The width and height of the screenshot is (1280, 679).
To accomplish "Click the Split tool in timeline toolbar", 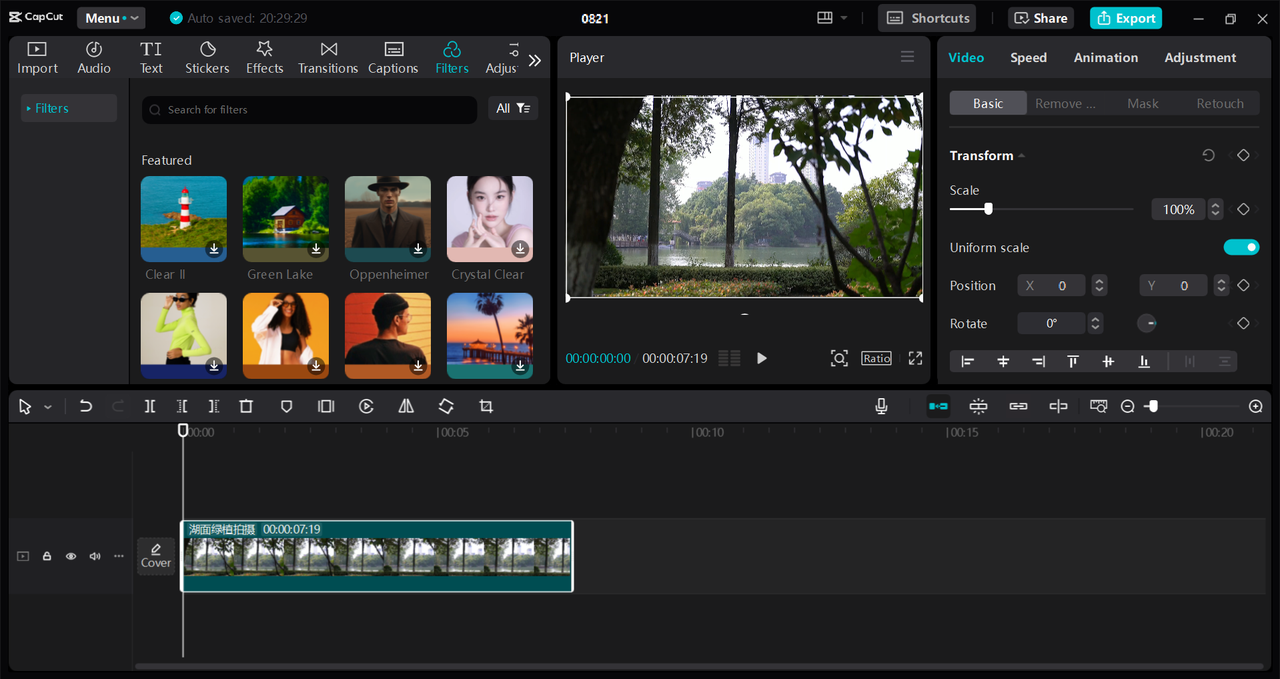I will point(150,407).
